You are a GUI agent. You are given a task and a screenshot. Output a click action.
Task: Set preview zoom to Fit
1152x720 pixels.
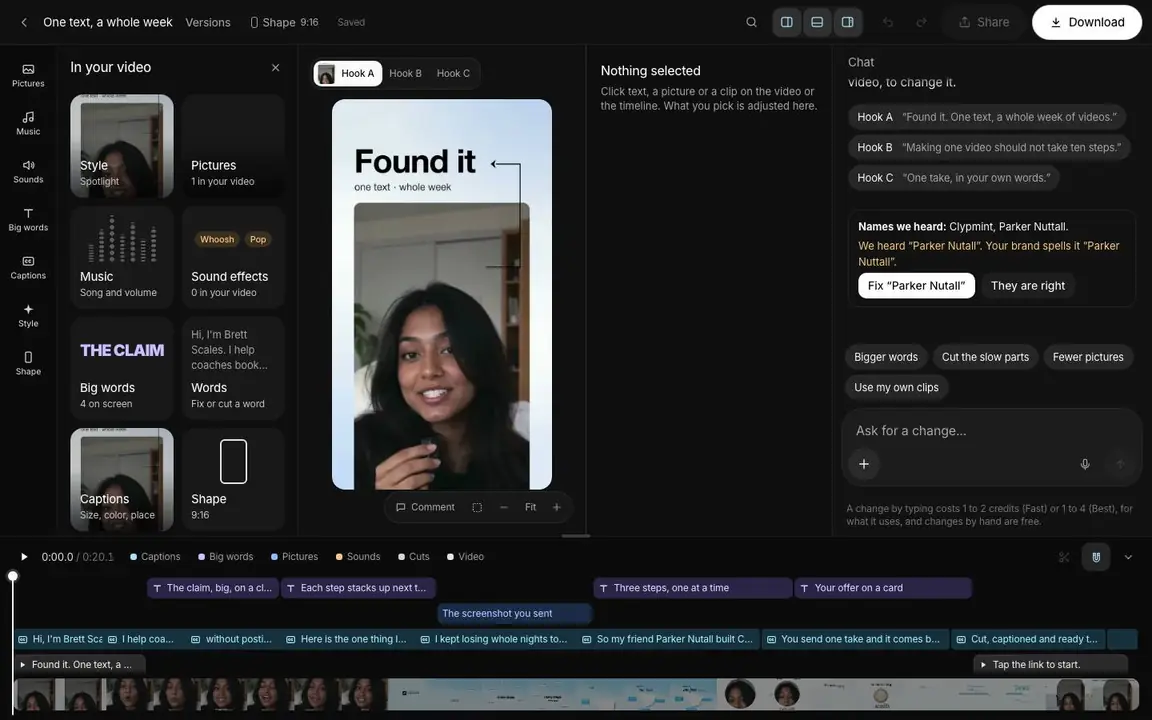pyautogui.click(x=530, y=507)
